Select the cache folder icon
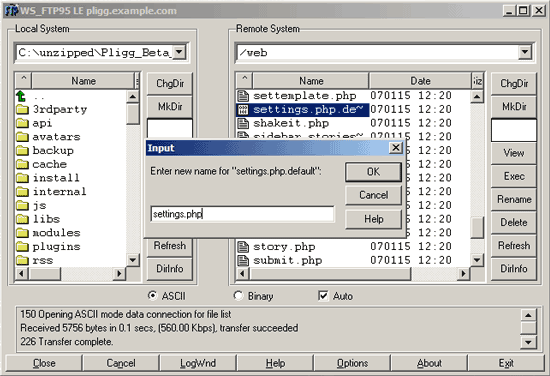550x376 pixels. (22, 164)
